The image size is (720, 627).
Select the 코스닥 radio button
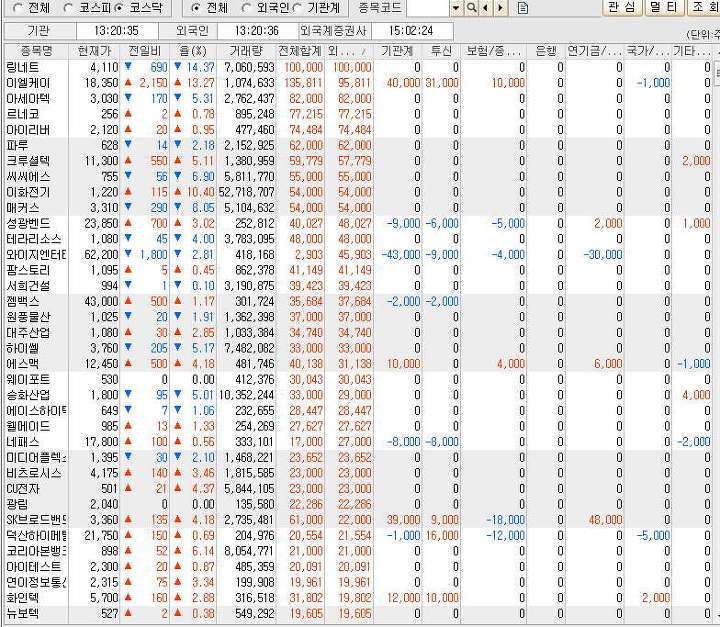[118, 8]
